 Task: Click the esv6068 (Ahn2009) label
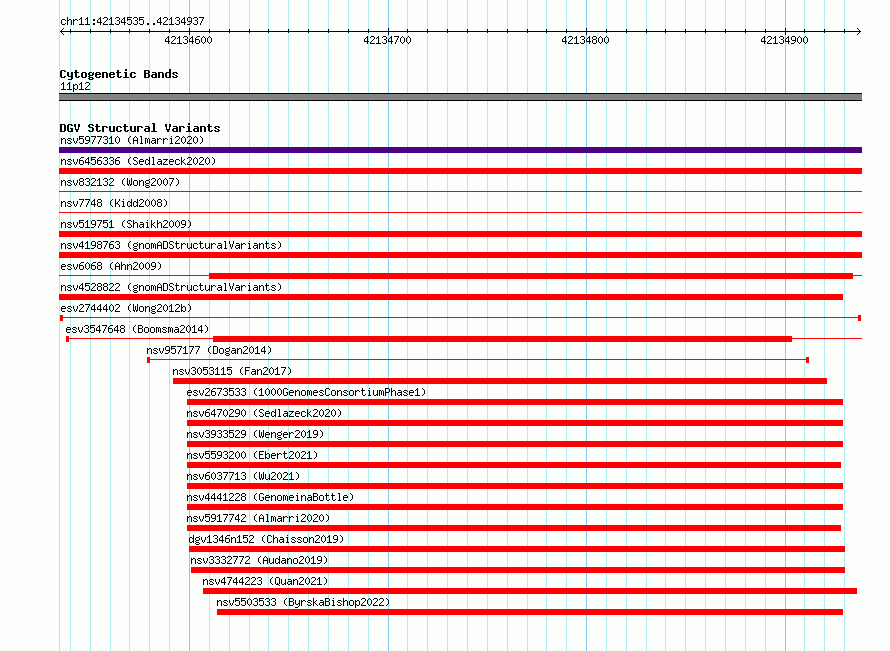111,266
